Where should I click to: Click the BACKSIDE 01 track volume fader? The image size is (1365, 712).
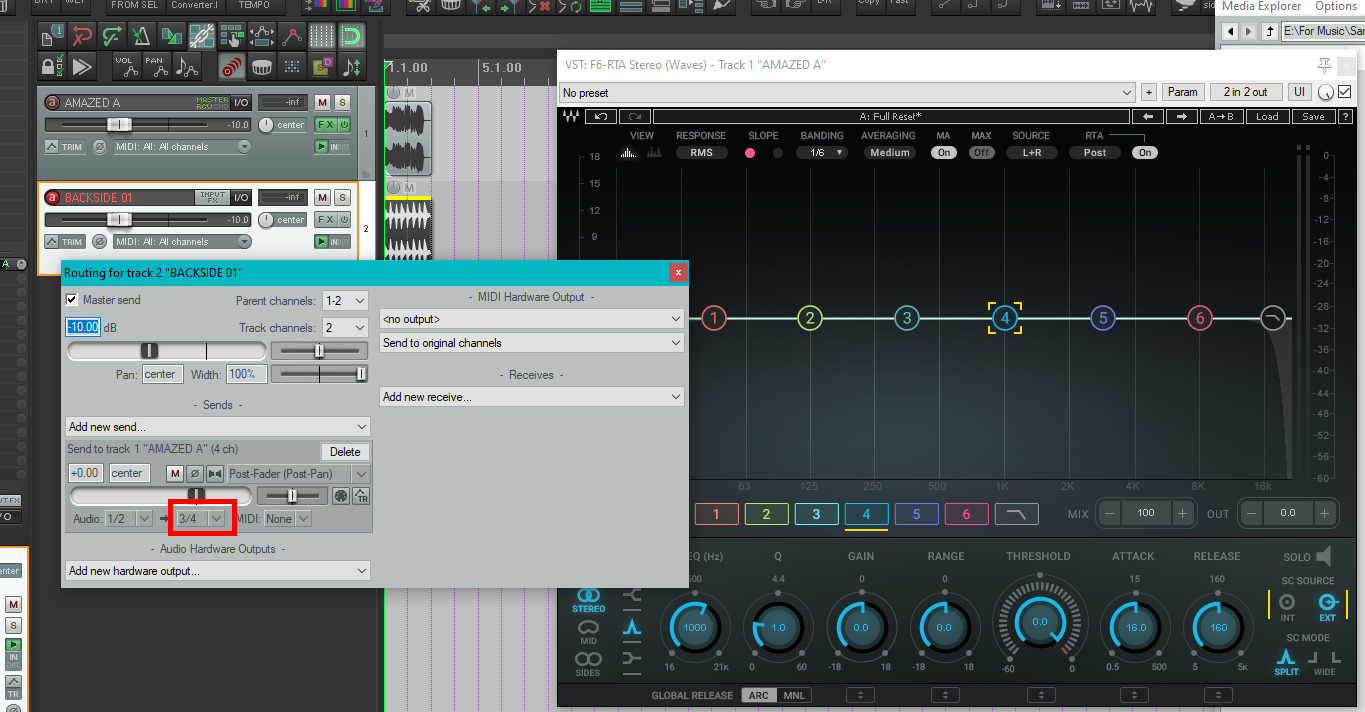[x=119, y=220]
